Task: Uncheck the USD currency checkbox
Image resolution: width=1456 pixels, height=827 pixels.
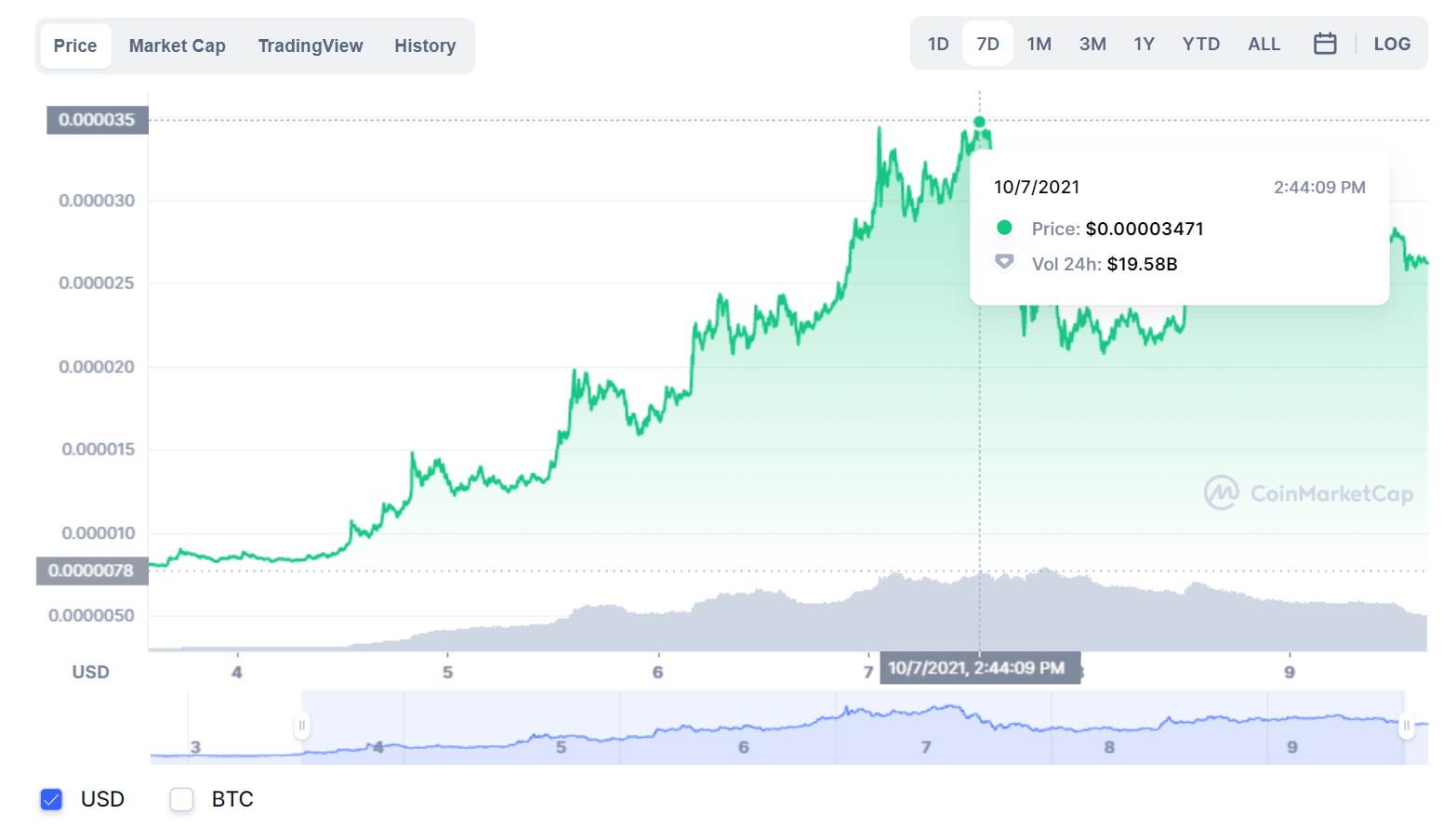Action: pyautogui.click(x=51, y=799)
